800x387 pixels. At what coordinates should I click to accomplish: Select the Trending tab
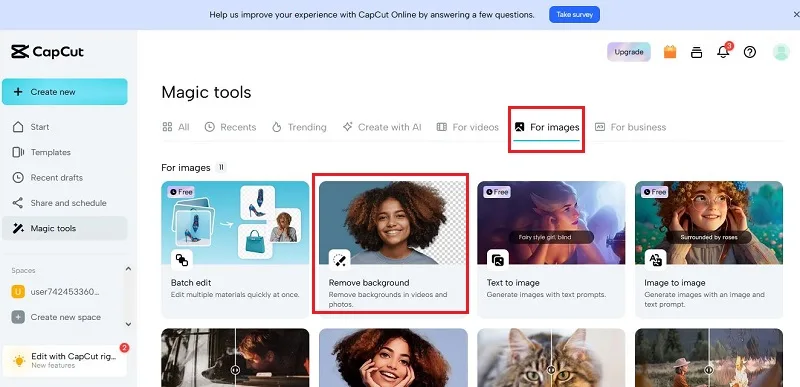pos(299,127)
